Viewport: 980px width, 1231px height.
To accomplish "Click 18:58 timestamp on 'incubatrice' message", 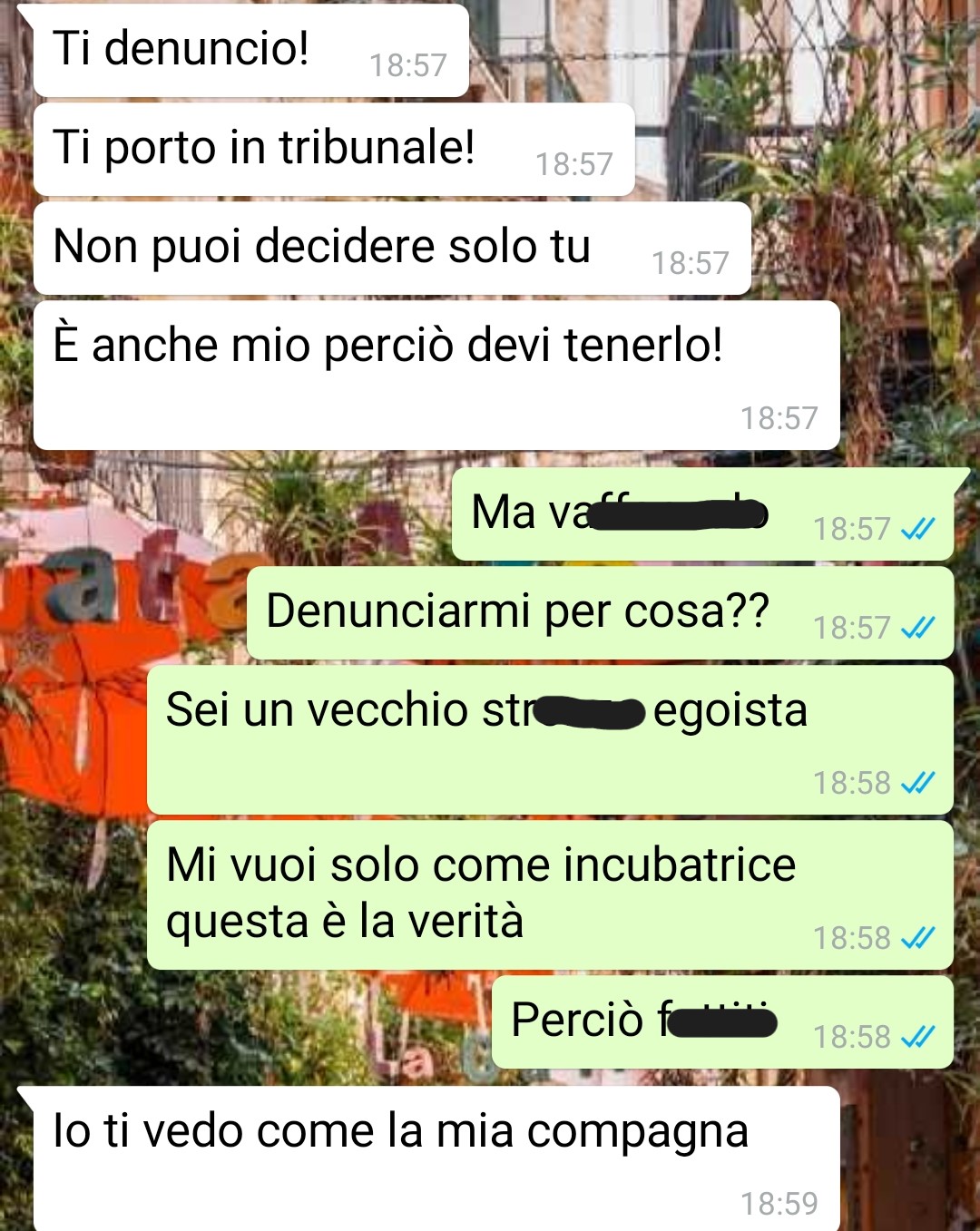I will click(x=851, y=938).
